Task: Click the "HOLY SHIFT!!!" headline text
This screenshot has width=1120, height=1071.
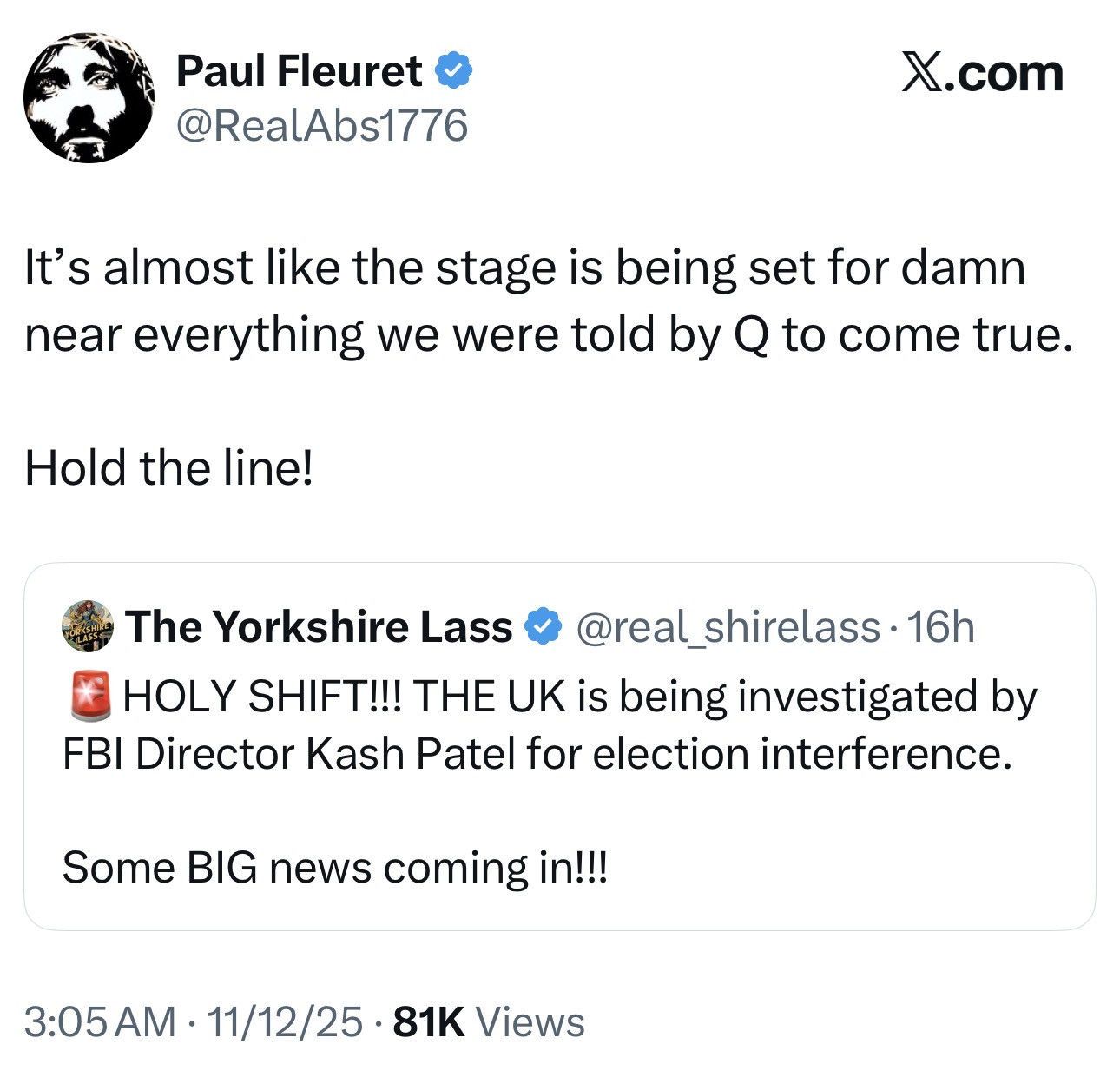Action: [x=260, y=697]
